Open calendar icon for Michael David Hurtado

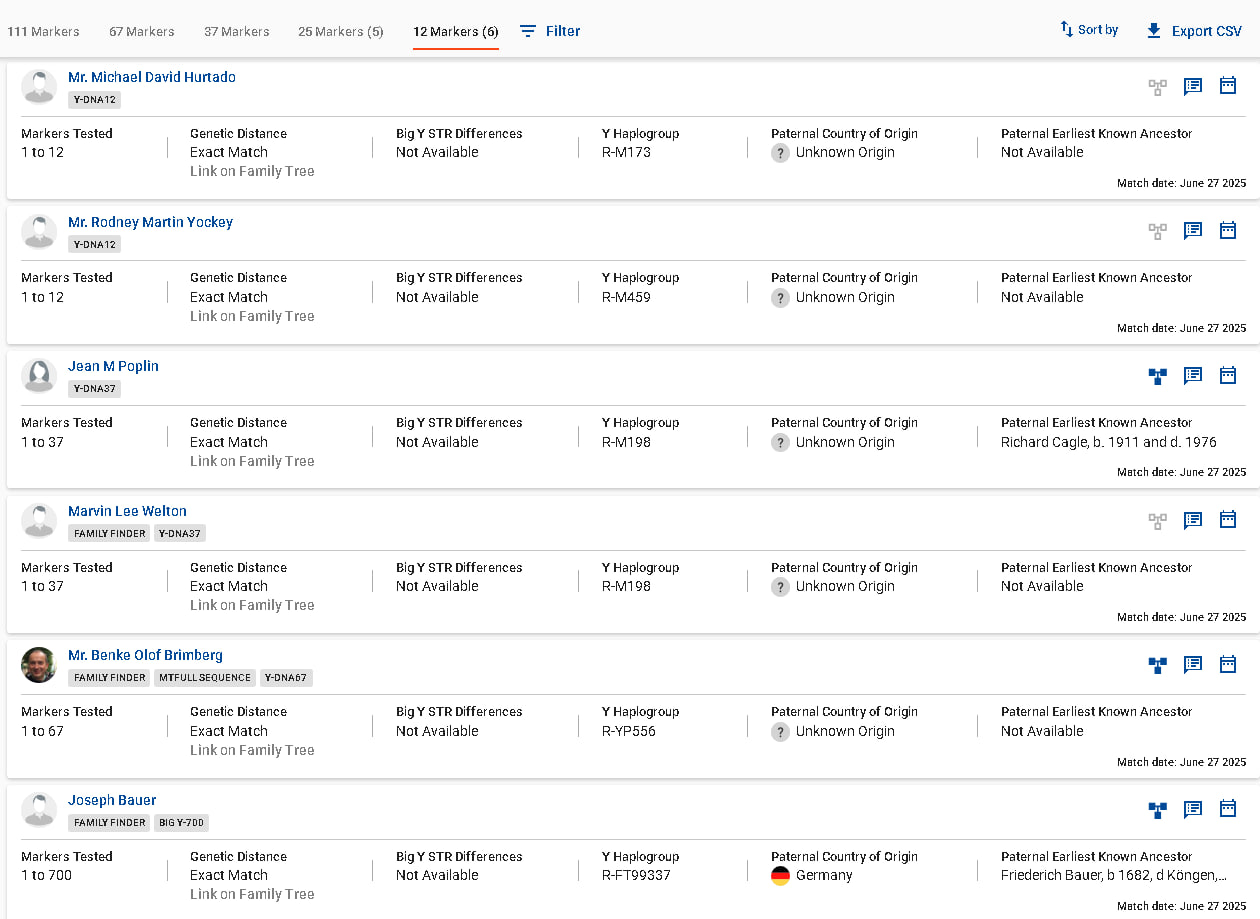(1228, 86)
